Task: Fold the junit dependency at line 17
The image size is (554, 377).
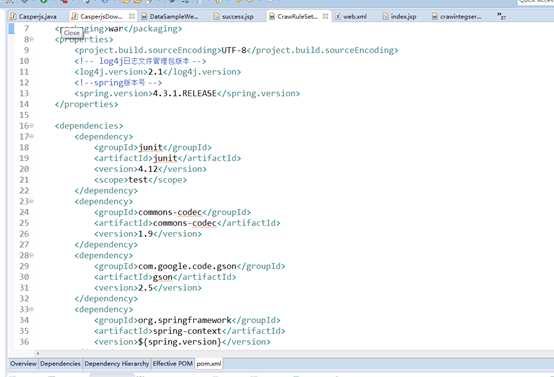Action: [32, 136]
